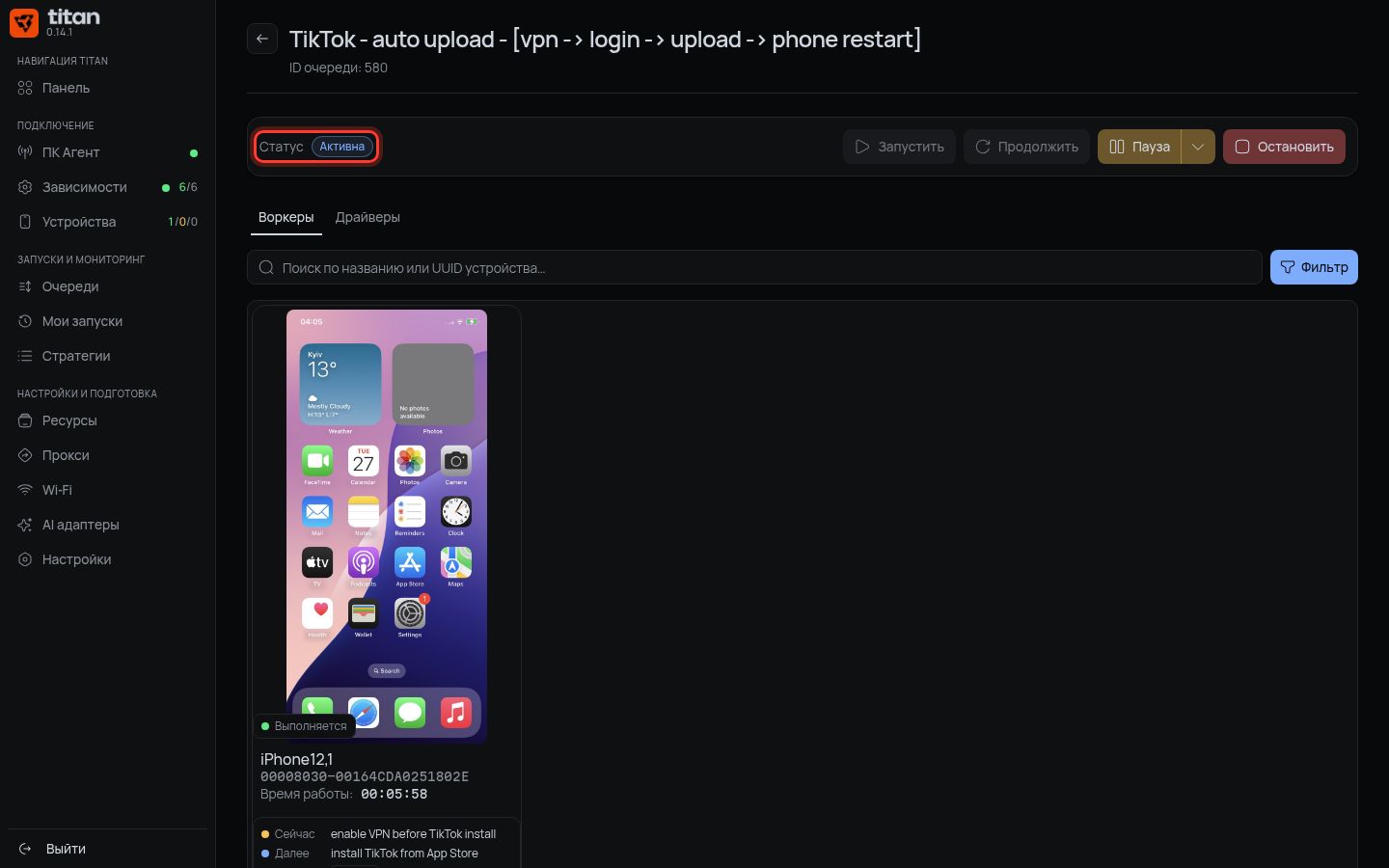Open Прокси proxy settings
The height and width of the screenshot is (868, 1389).
coord(107,455)
